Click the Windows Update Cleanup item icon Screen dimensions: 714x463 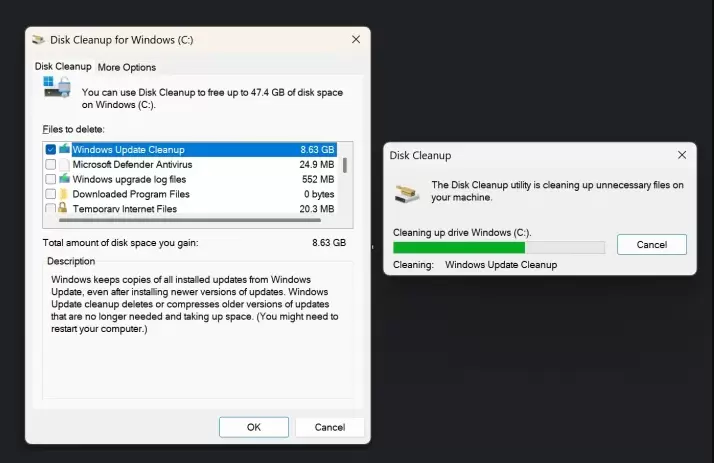[64, 149]
